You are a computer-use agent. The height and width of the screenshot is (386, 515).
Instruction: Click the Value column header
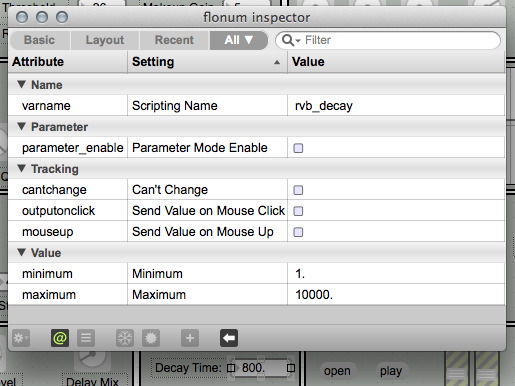(396, 62)
